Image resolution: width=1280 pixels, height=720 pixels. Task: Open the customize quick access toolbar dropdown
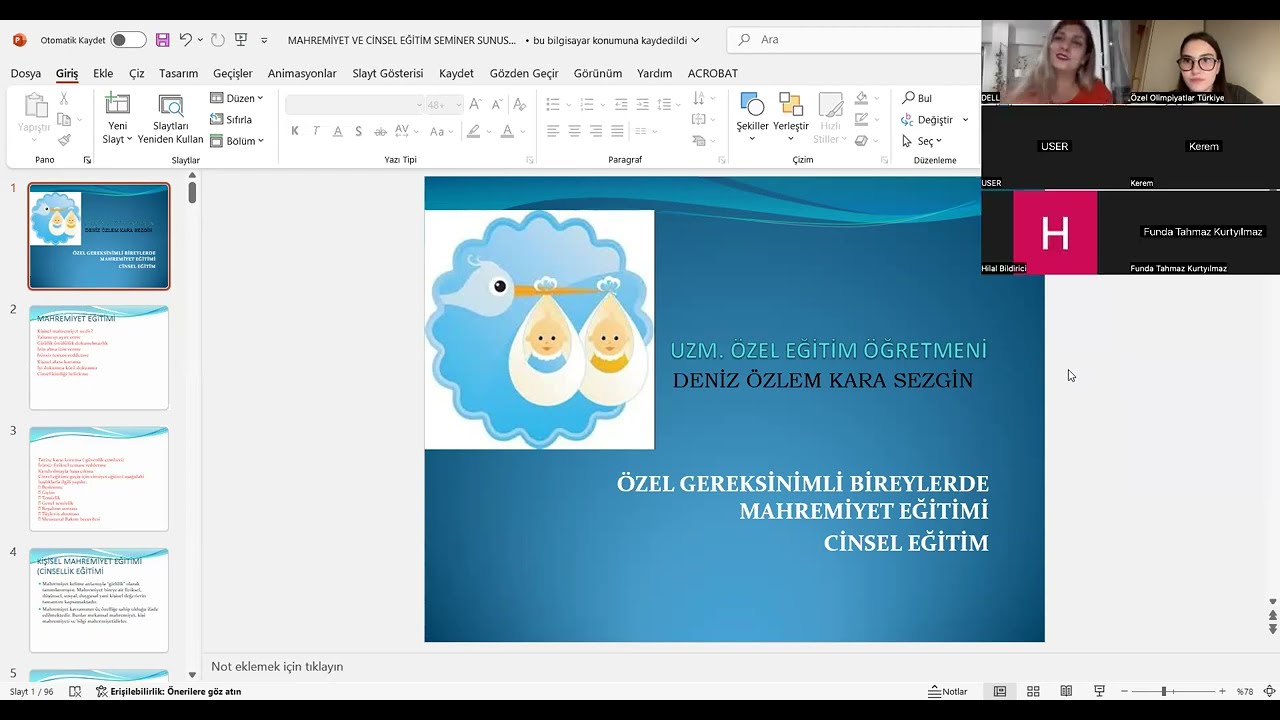pyautogui.click(x=264, y=40)
